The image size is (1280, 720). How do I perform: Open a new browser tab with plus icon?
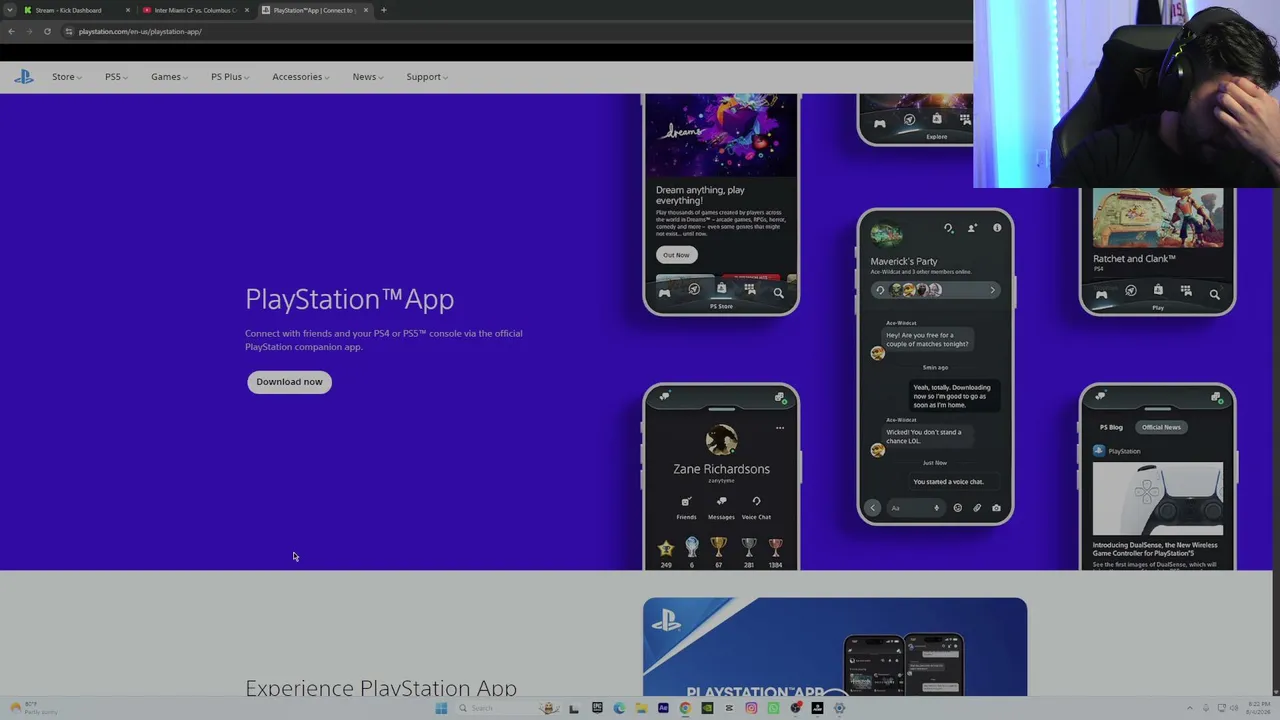pyautogui.click(x=383, y=10)
